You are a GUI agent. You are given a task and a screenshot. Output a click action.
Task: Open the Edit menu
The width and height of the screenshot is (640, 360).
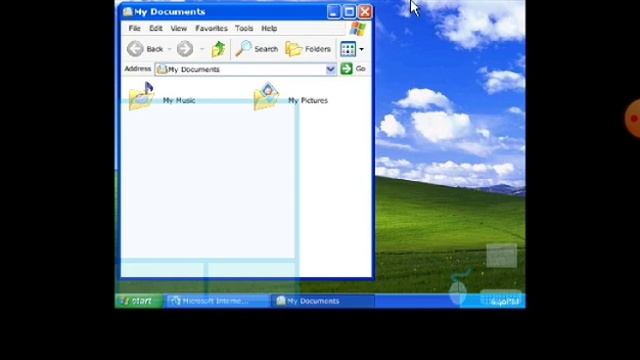point(156,28)
